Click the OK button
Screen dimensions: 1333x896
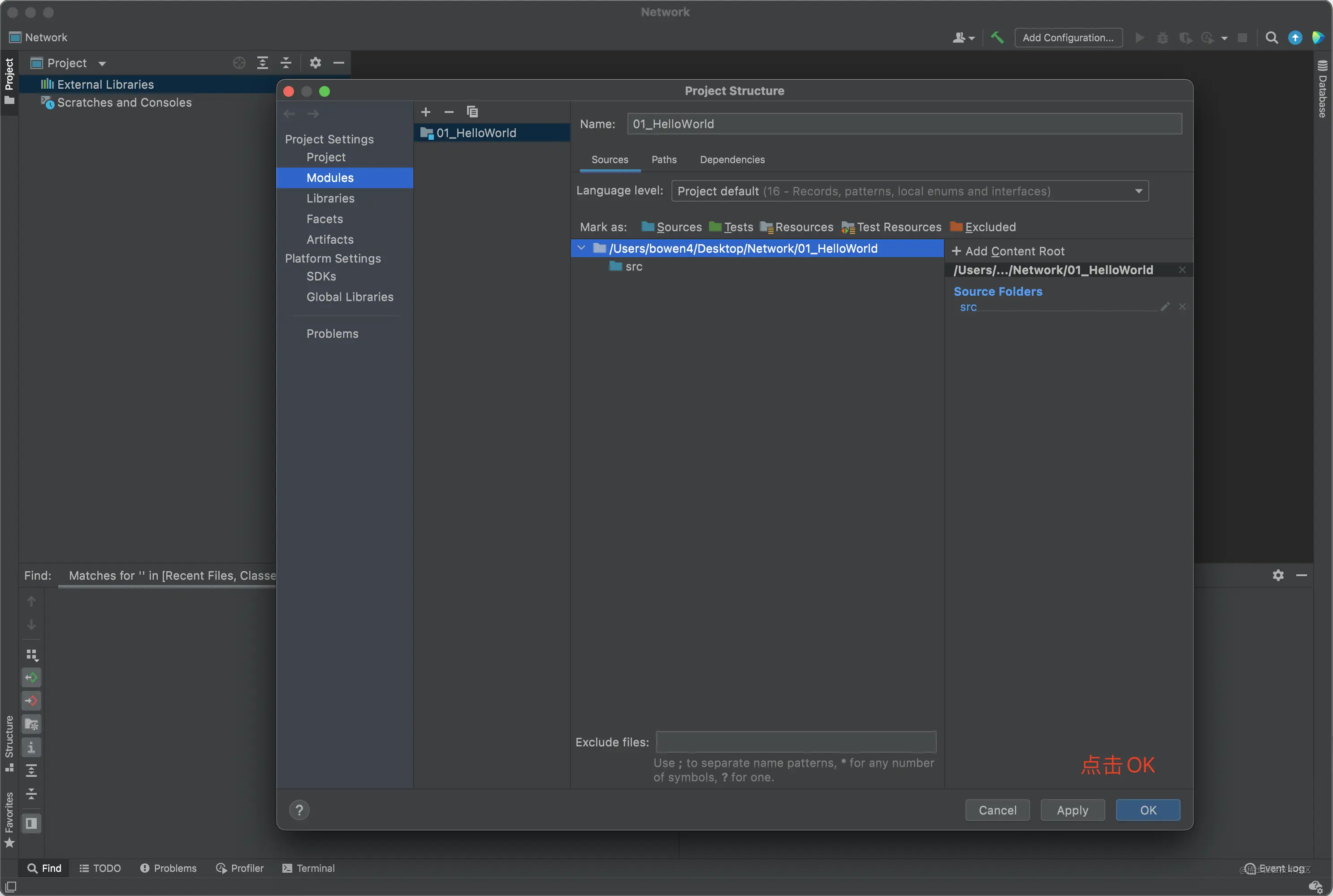click(x=1148, y=810)
